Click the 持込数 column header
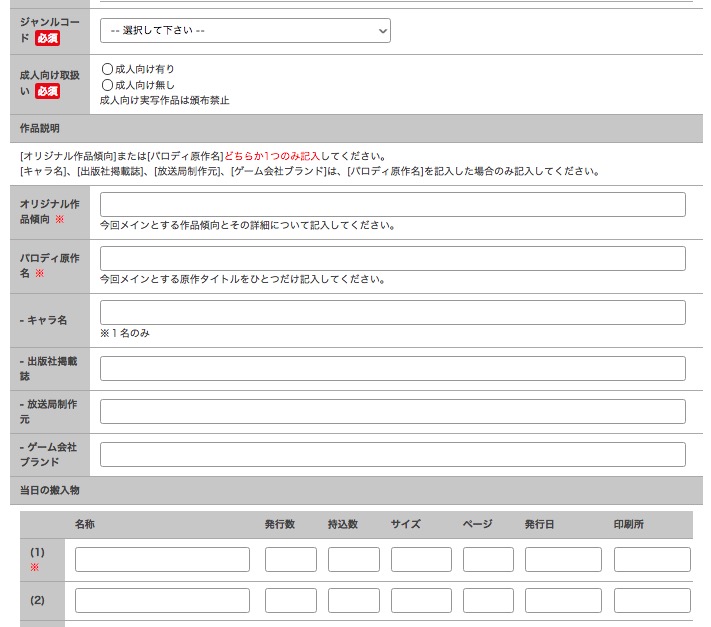This screenshot has width=711, height=627. coord(343,524)
